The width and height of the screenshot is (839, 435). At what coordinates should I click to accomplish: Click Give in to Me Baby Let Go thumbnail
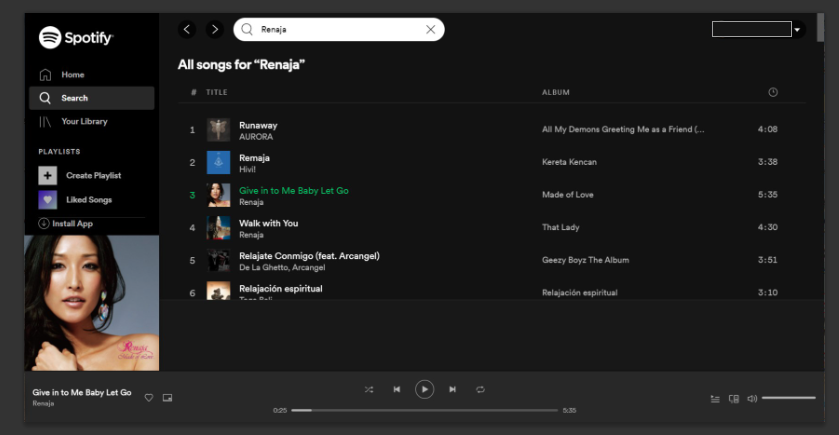218,195
